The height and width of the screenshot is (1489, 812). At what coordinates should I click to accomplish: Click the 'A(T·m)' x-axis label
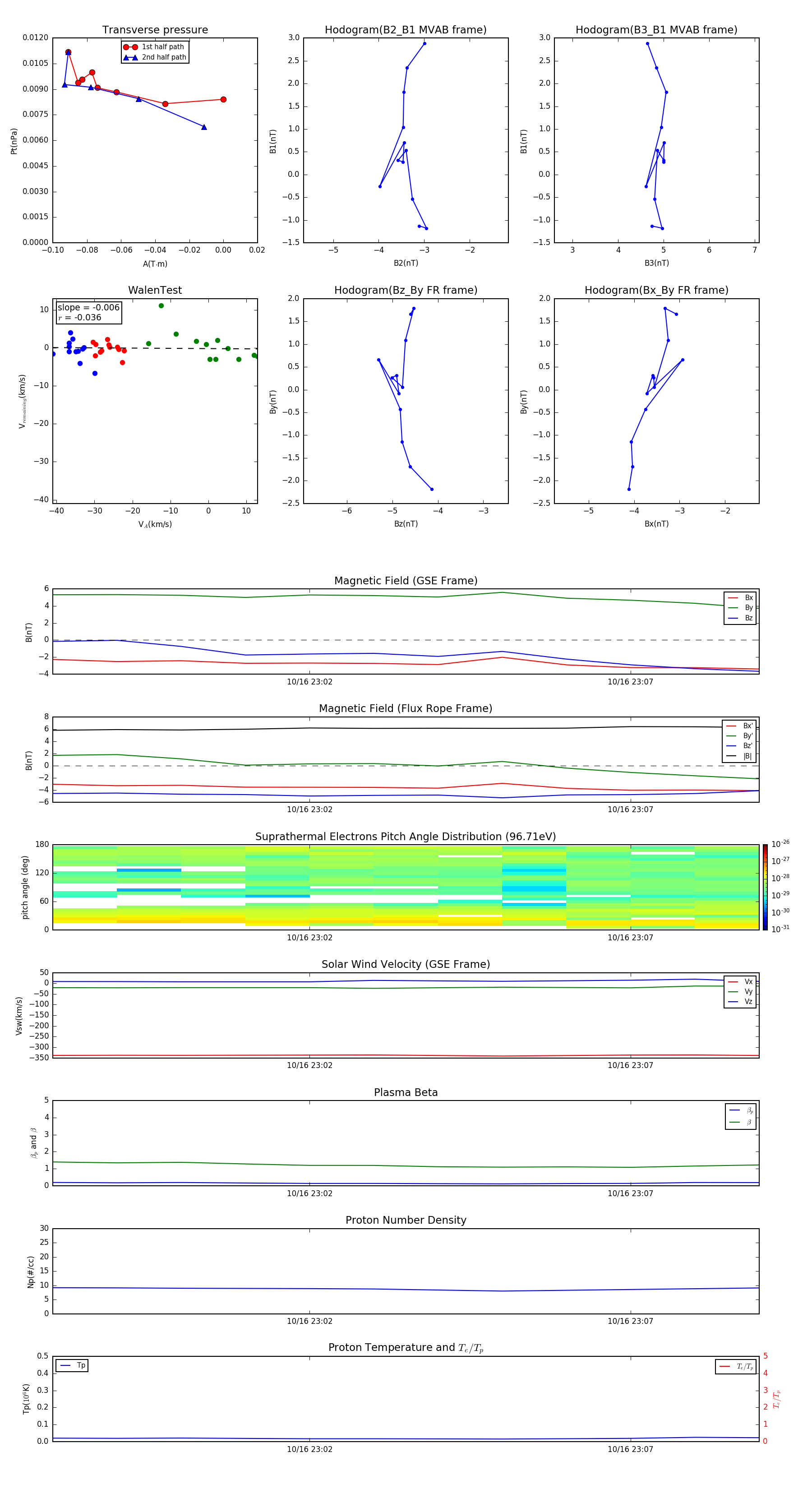(x=155, y=264)
